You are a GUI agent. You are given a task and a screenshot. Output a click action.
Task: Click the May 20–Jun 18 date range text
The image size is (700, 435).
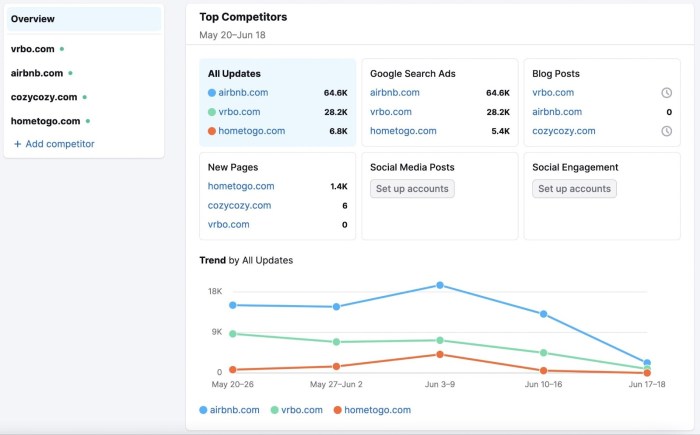tap(232, 35)
